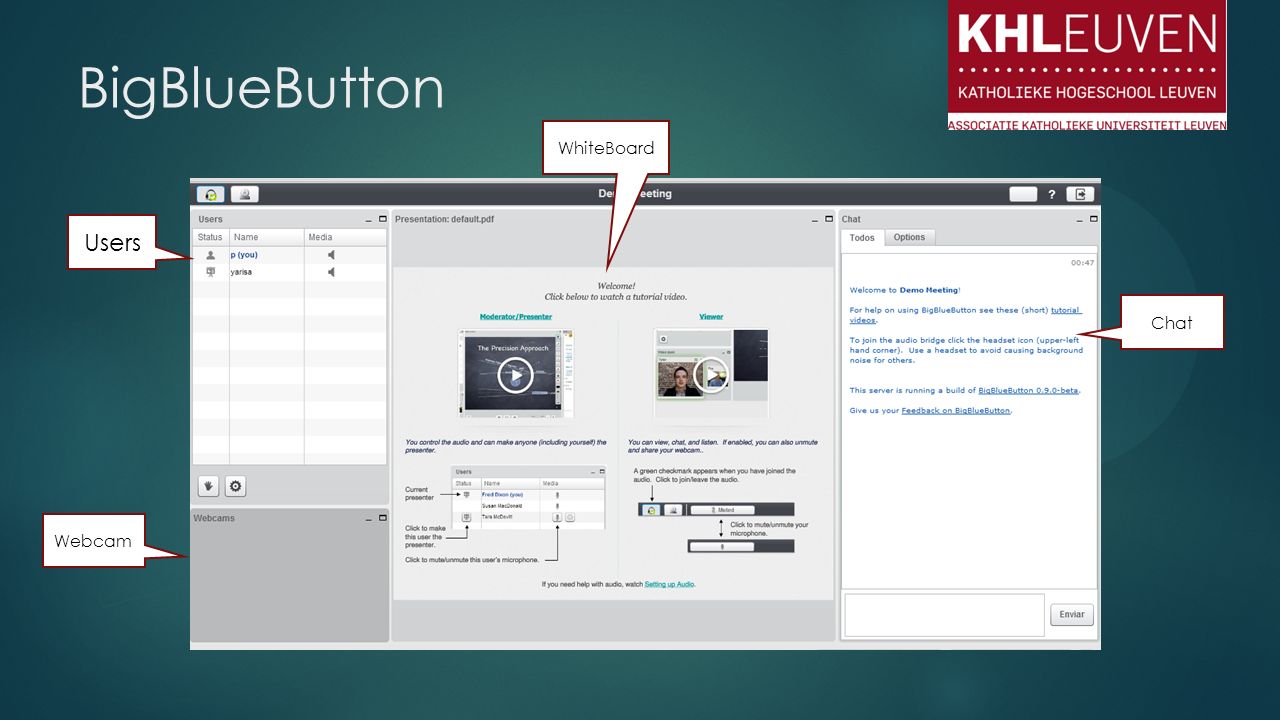Click the raise hand button in Users panel
This screenshot has height=720, width=1280.
pos(209,486)
